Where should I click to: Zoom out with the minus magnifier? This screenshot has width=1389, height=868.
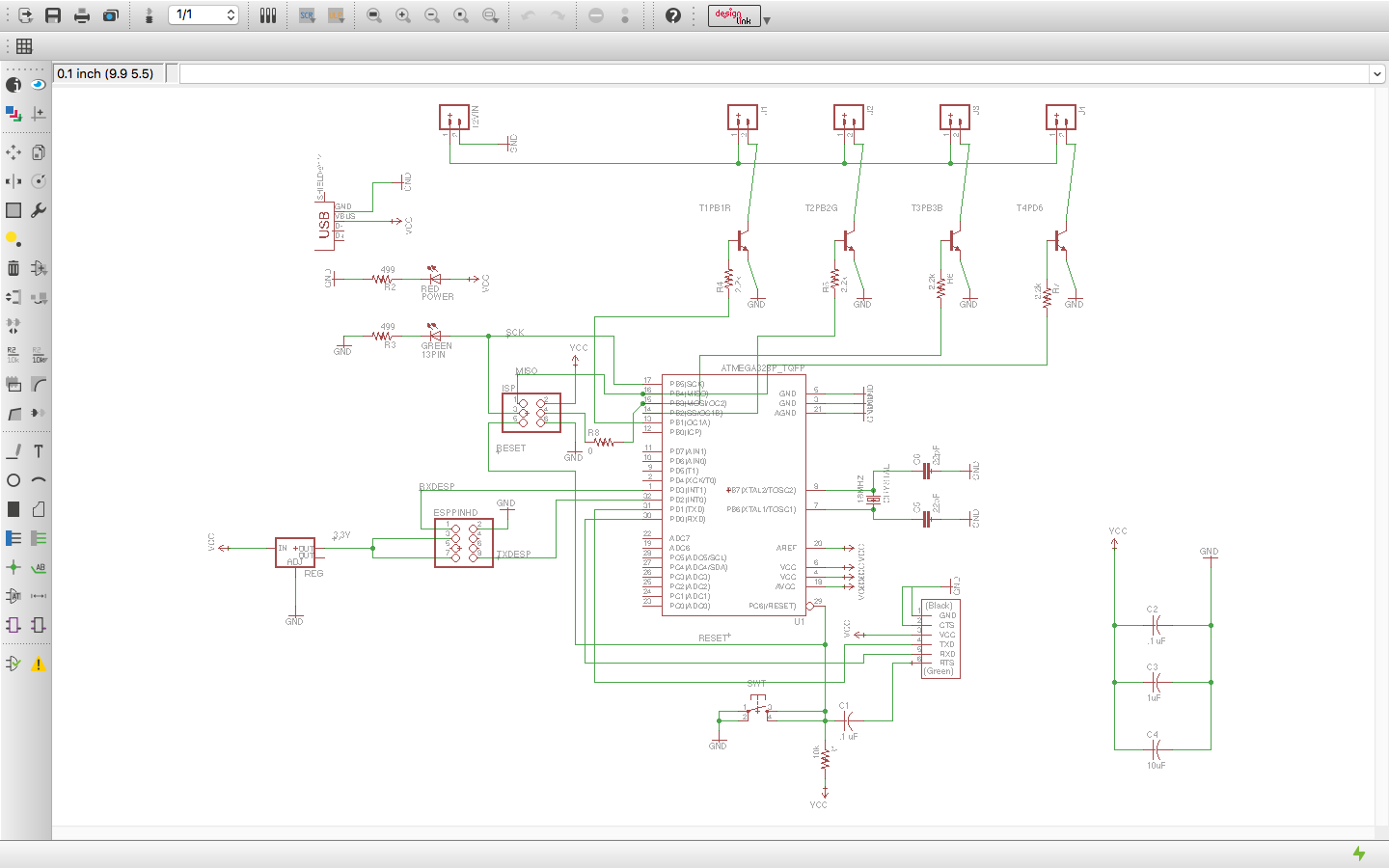[432, 15]
